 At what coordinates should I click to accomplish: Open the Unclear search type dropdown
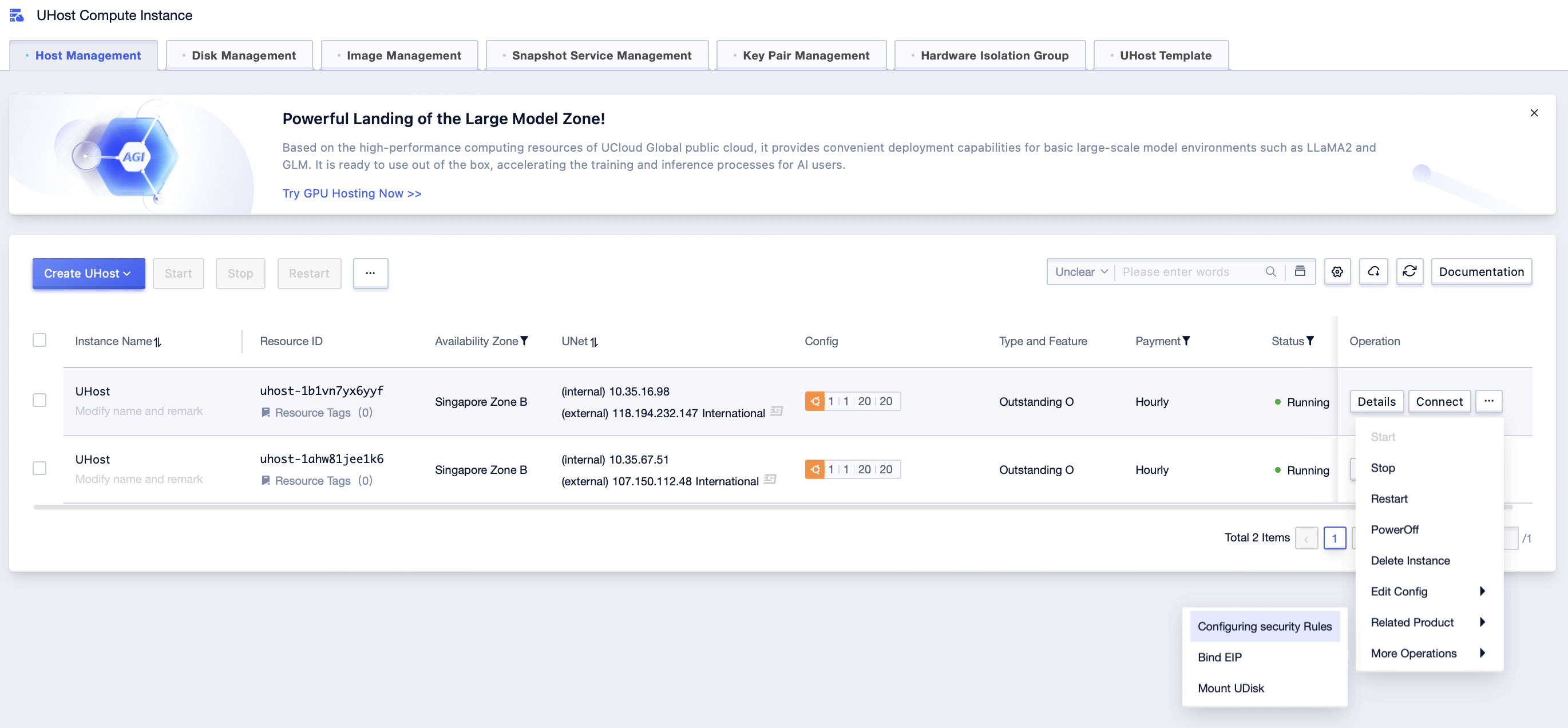(1081, 271)
